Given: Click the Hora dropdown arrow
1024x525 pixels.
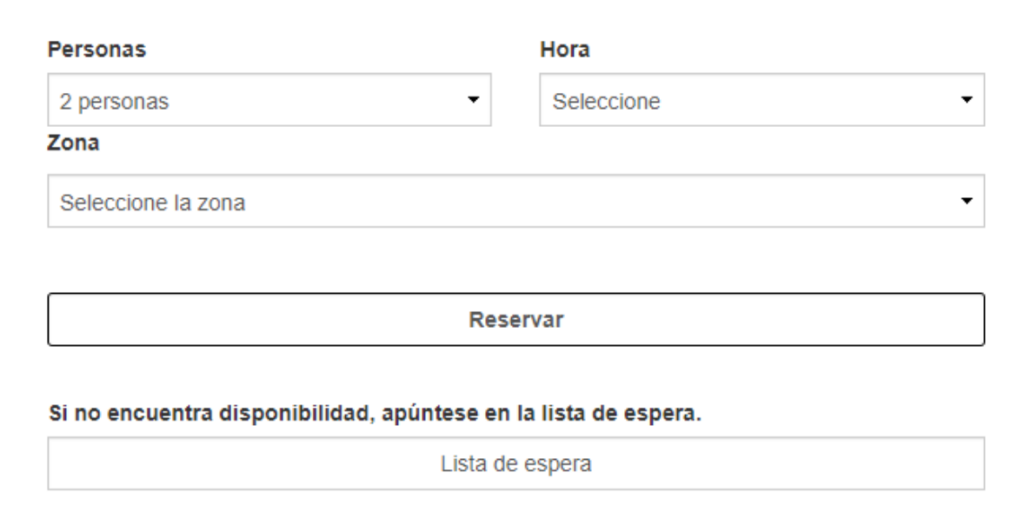Looking at the screenshot, I should (966, 100).
